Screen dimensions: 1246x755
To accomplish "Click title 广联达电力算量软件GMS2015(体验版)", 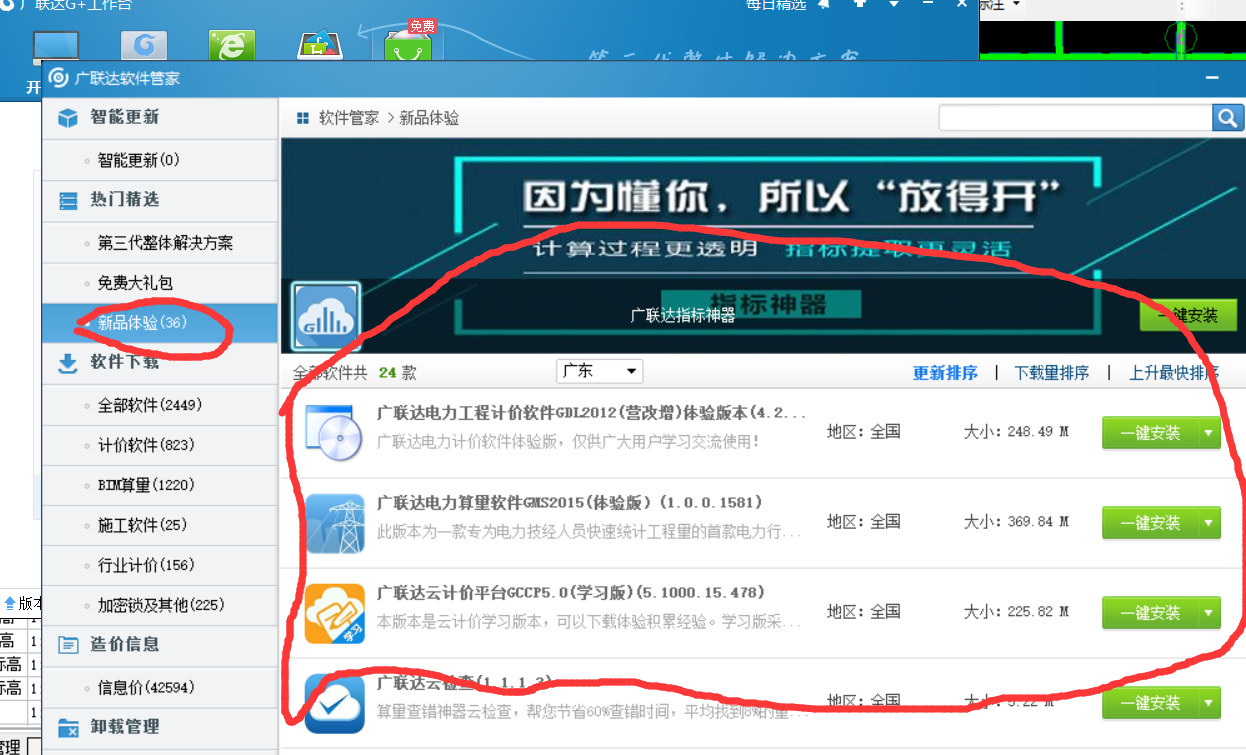I will (x=570, y=502).
